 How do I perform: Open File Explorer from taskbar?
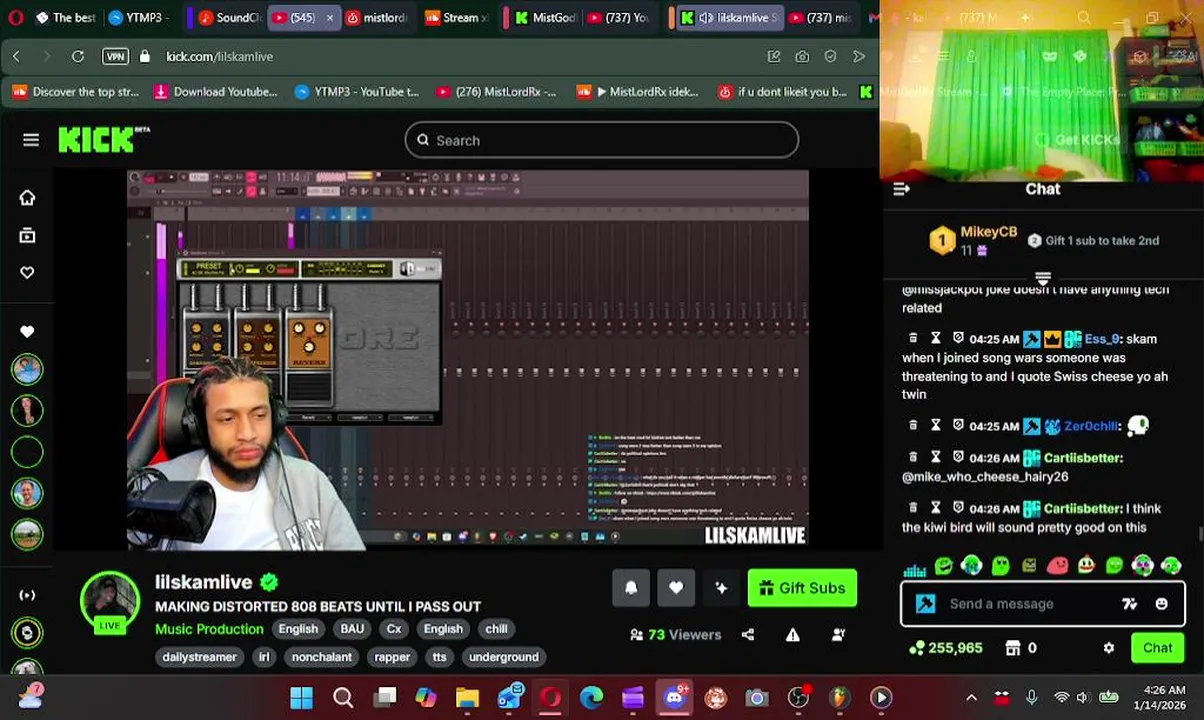coord(467,697)
